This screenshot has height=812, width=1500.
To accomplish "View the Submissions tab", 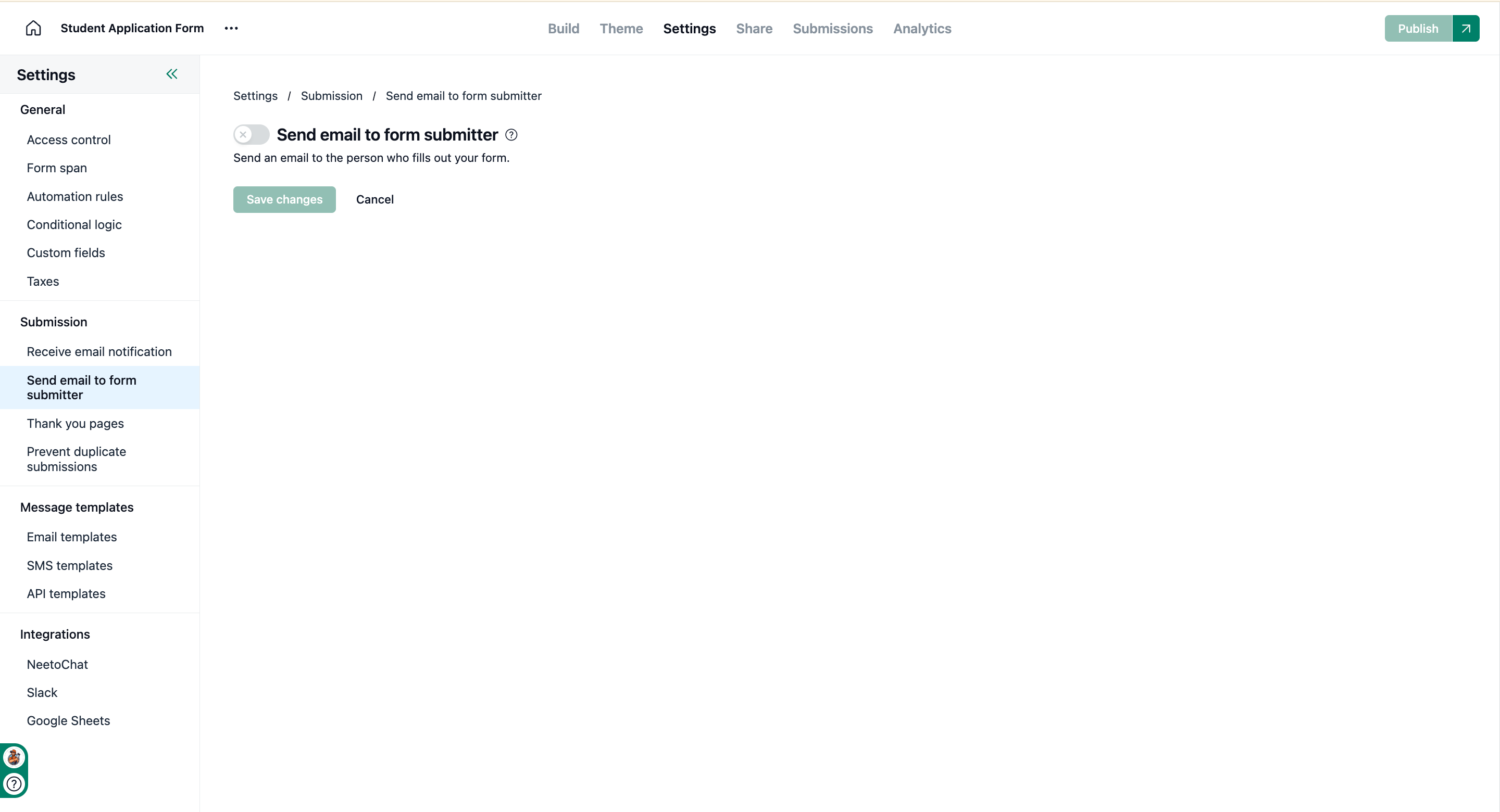I will pyautogui.click(x=832, y=29).
